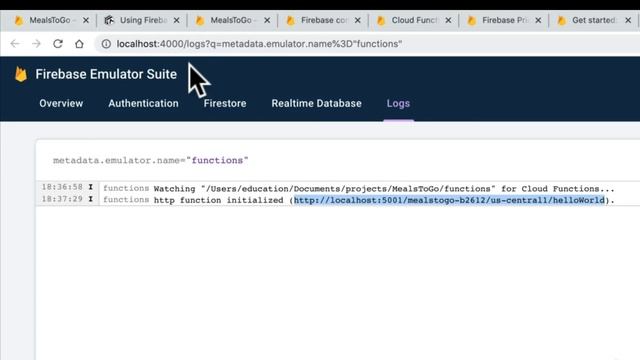Close the Cloud Functions tab
The width and height of the screenshot is (640, 360).
coord(448,20)
